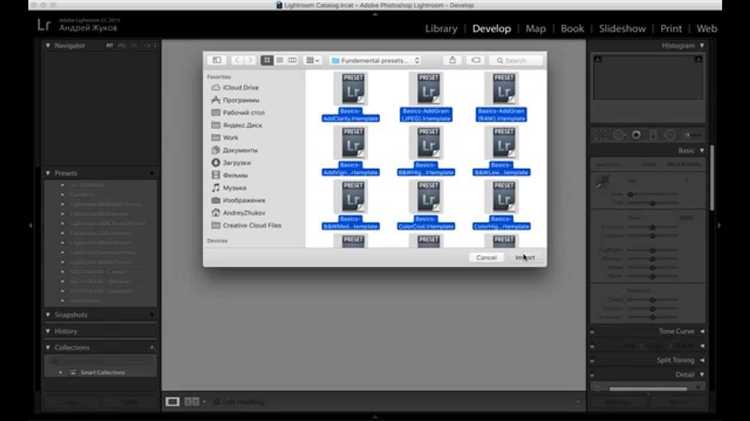Screen dimensions: 750x421
Task: Select the Red Eye Correction tool
Action: tap(636, 135)
